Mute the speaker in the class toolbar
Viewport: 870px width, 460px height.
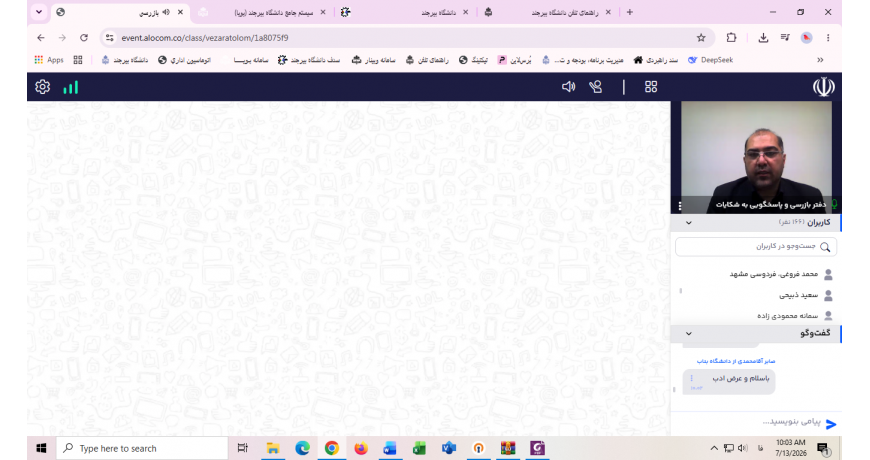[568, 87]
